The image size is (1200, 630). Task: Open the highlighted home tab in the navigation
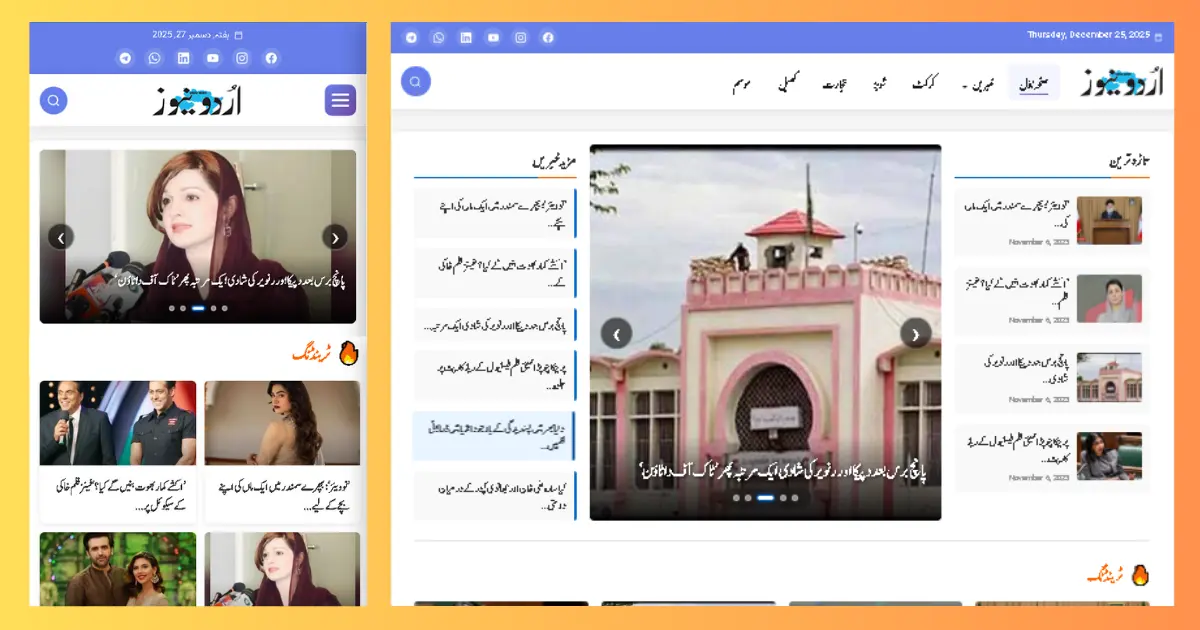1034,84
